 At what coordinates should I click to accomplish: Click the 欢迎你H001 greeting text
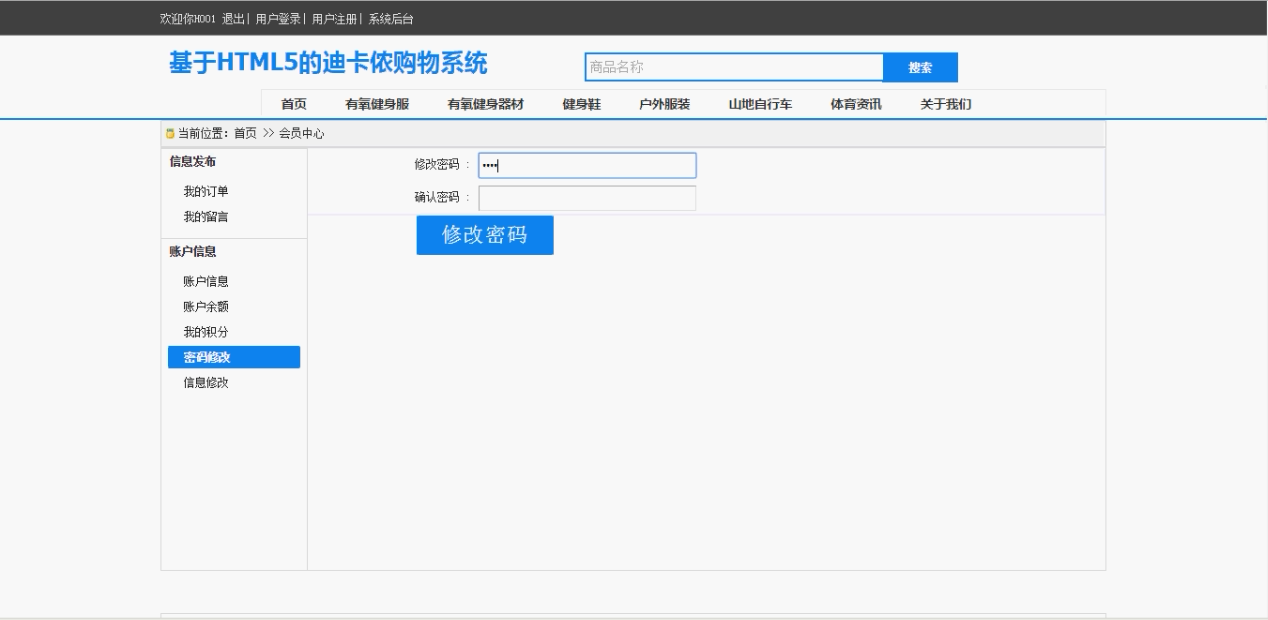pyautogui.click(x=188, y=19)
